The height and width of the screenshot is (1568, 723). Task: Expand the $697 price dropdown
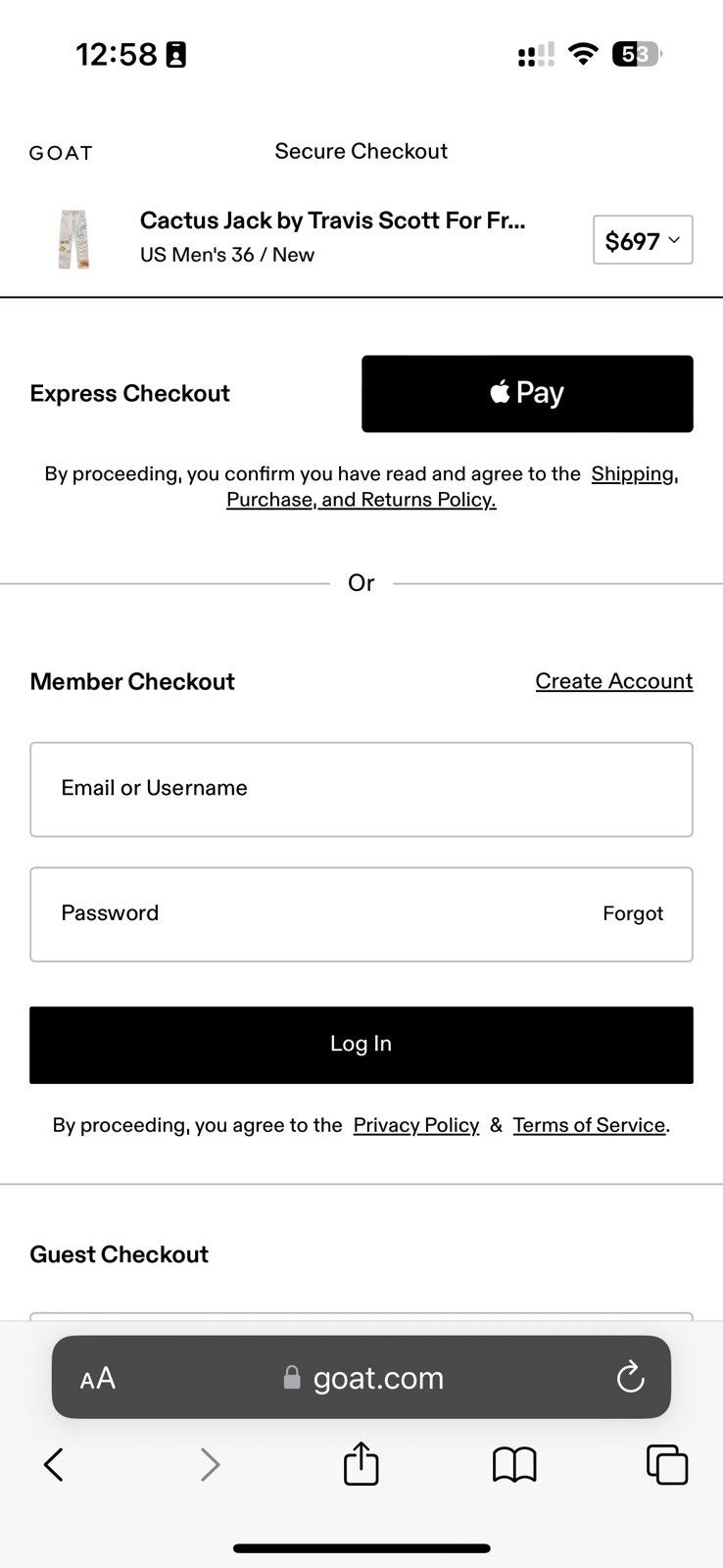[x=643, y=240]
